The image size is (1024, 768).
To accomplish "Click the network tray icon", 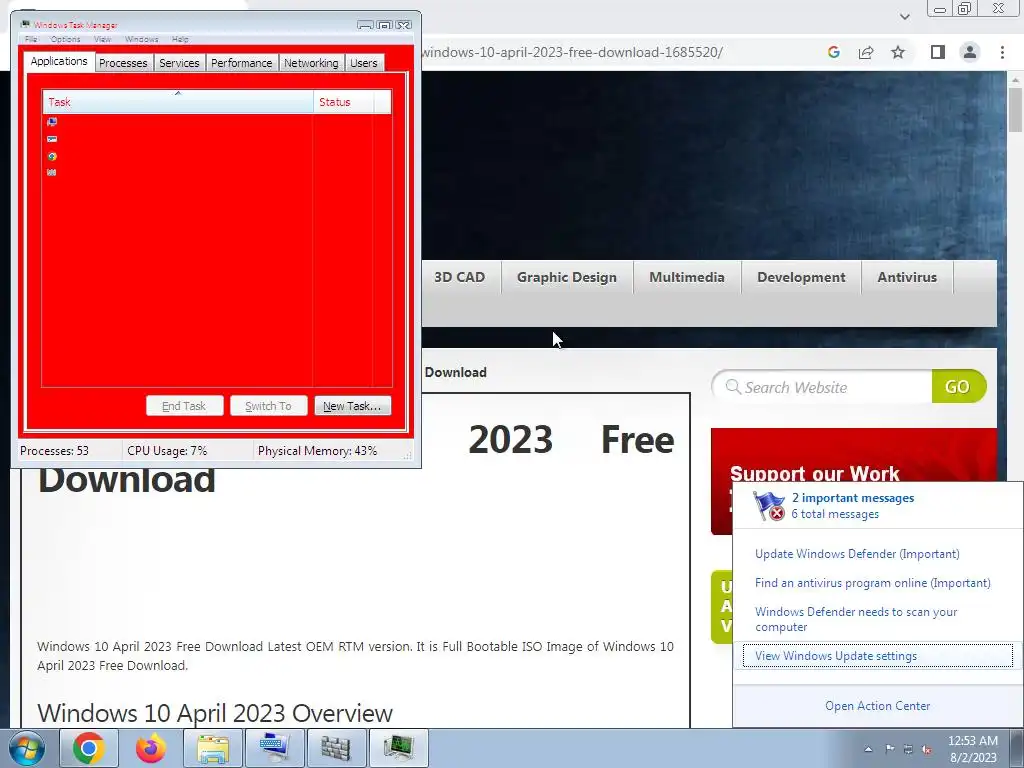I will pos(908,749).
